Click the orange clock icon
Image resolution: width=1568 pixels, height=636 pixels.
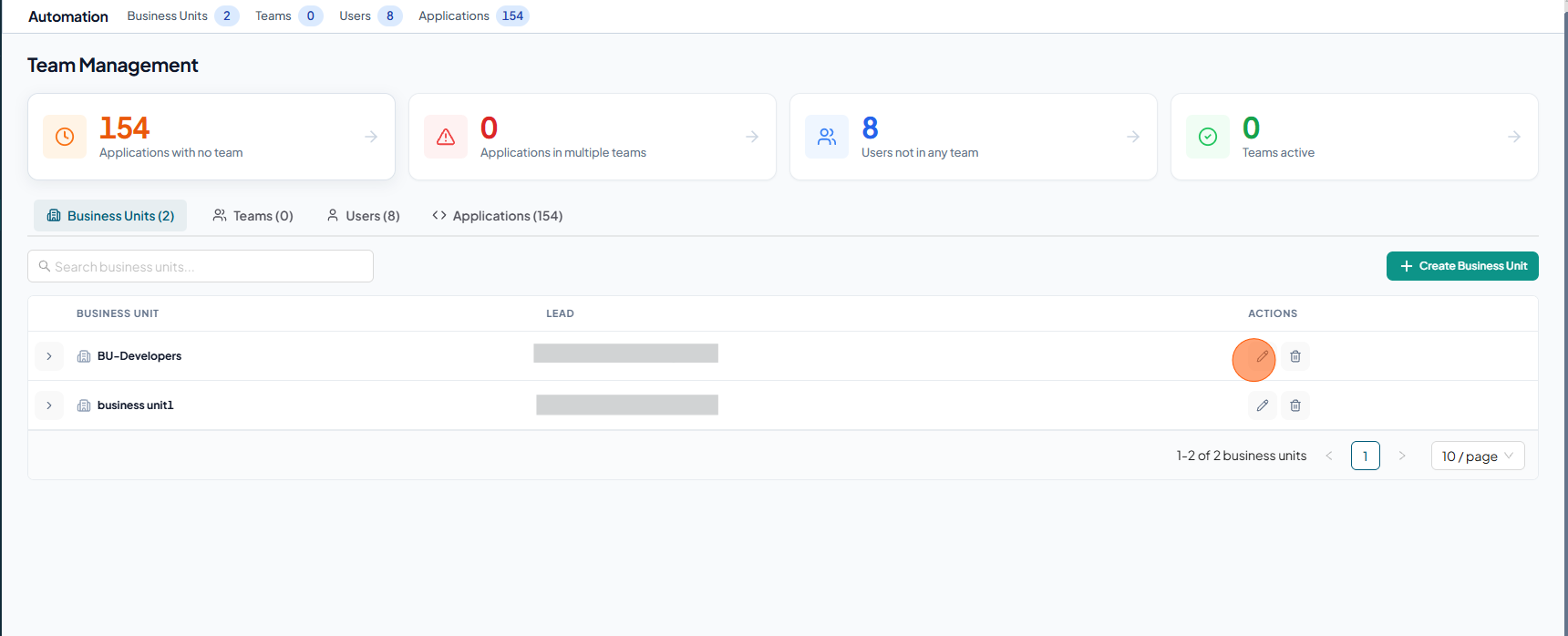tap(65, 137)
